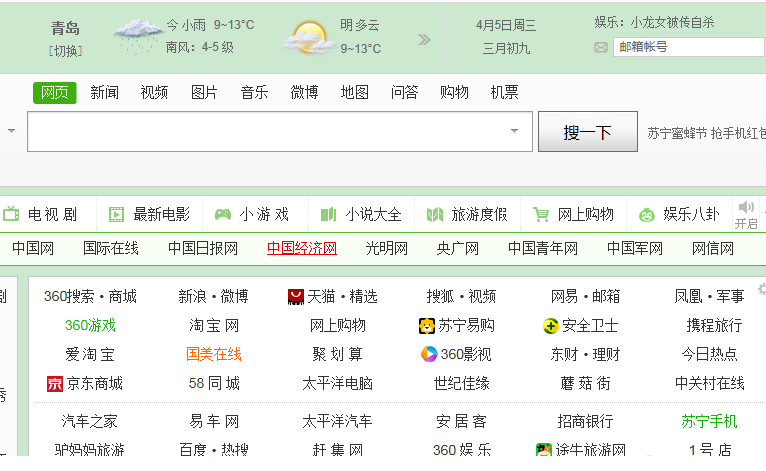
Task: Click 切换 to switch city
Action: click(x=65, y=51)
